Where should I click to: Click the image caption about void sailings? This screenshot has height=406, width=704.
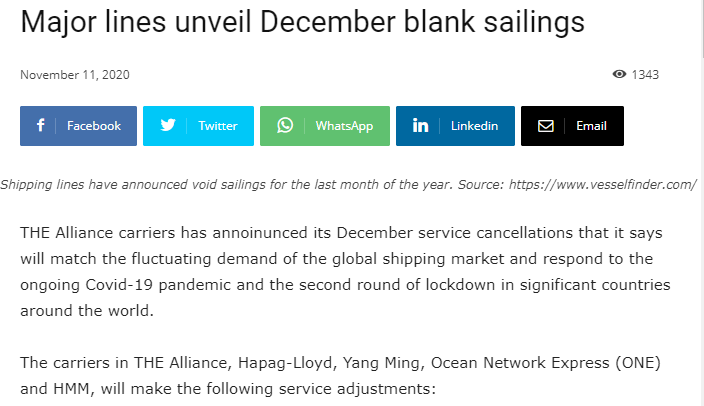348,185
